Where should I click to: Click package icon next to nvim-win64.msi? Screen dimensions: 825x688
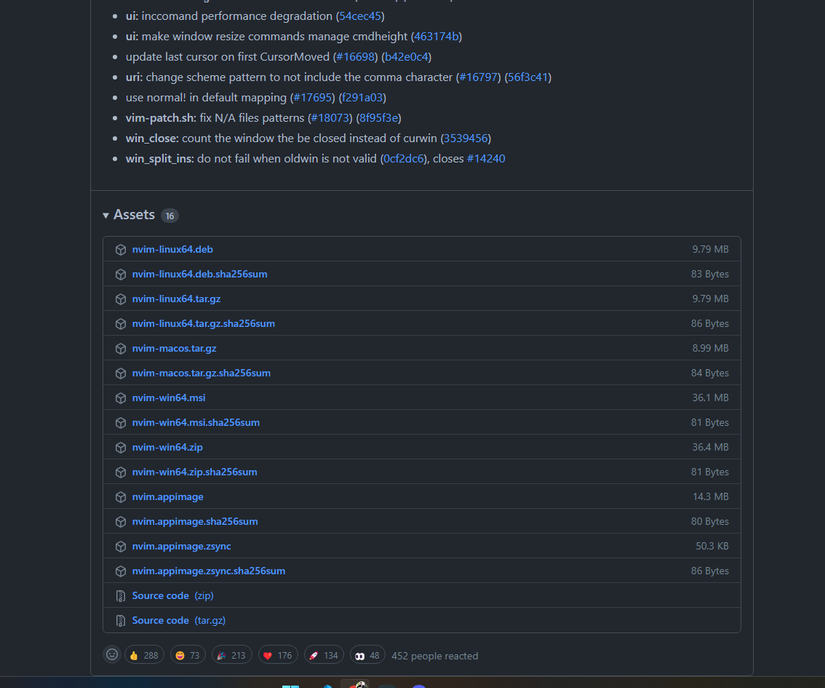click(120, 398)
